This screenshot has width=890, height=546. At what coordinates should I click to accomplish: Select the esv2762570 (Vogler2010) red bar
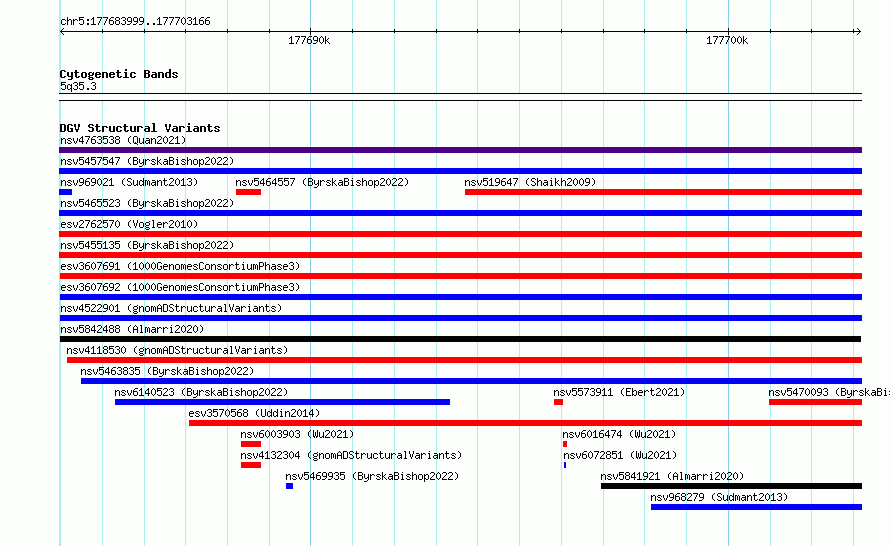(460, 234)
